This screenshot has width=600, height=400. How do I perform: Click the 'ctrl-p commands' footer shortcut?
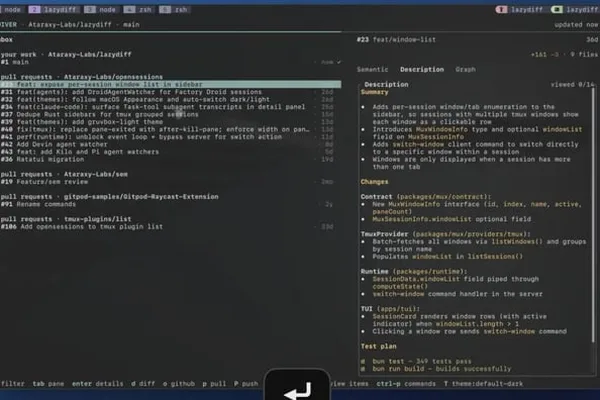(x=406, y=384)
